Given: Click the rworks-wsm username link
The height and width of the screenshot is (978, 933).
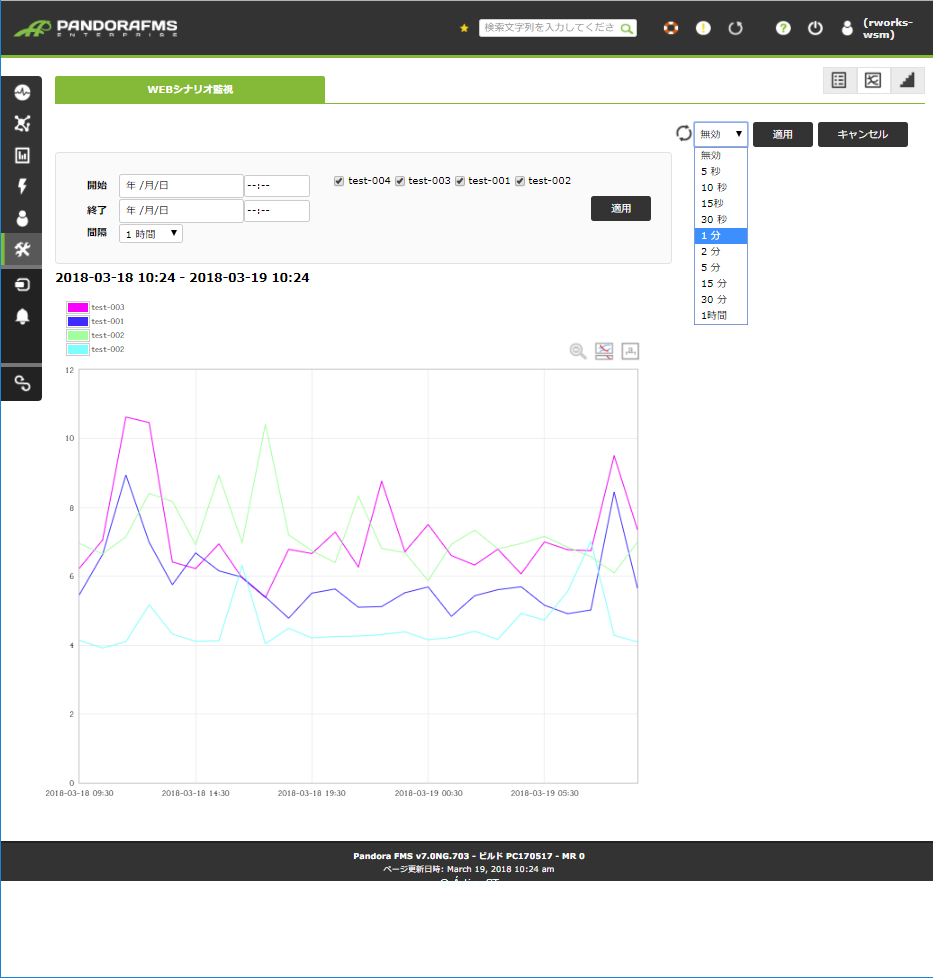Looking at the screenshot, I should [888, 28].
